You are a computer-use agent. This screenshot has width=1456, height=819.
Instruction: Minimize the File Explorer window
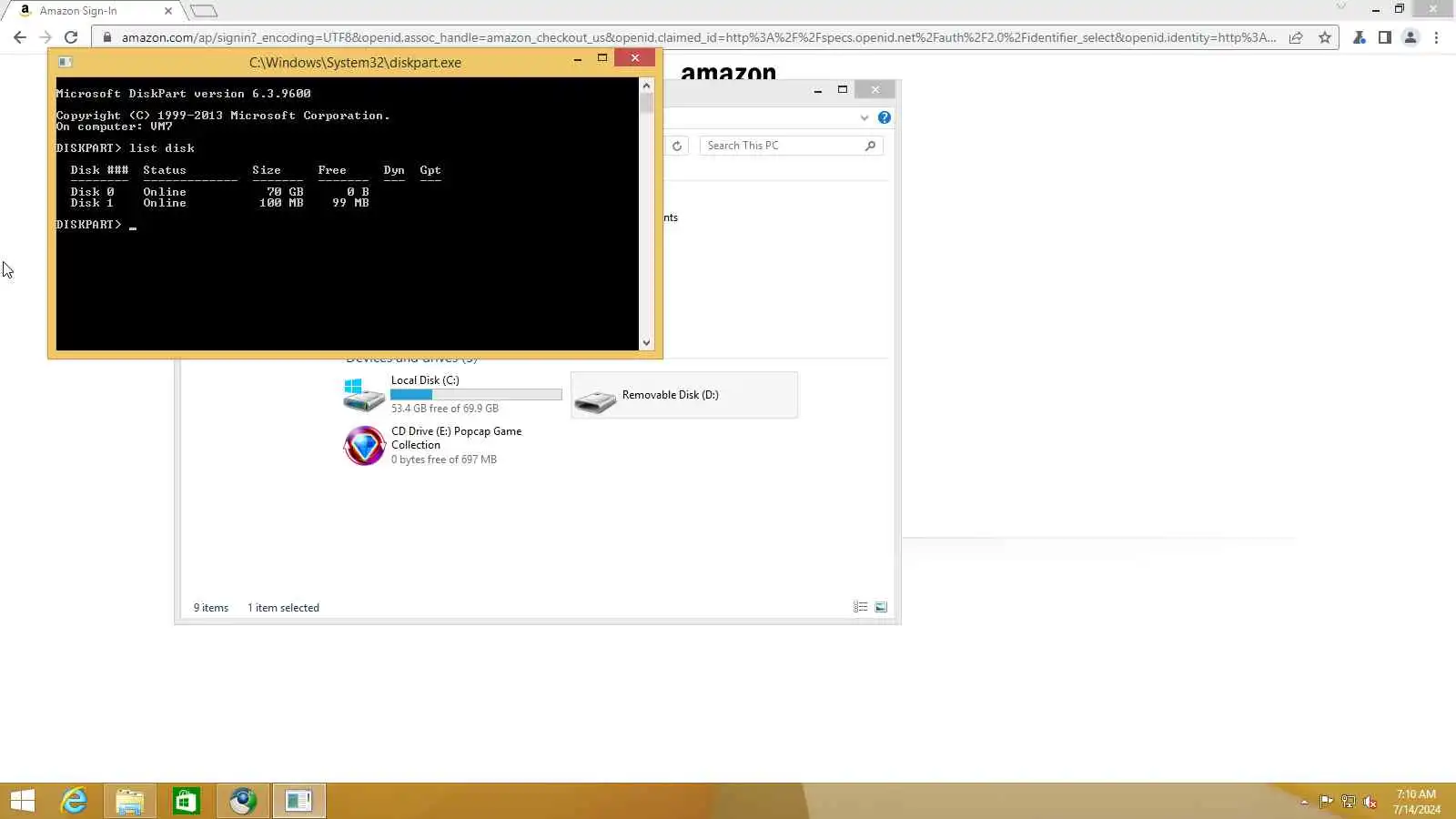click(818, 89)
